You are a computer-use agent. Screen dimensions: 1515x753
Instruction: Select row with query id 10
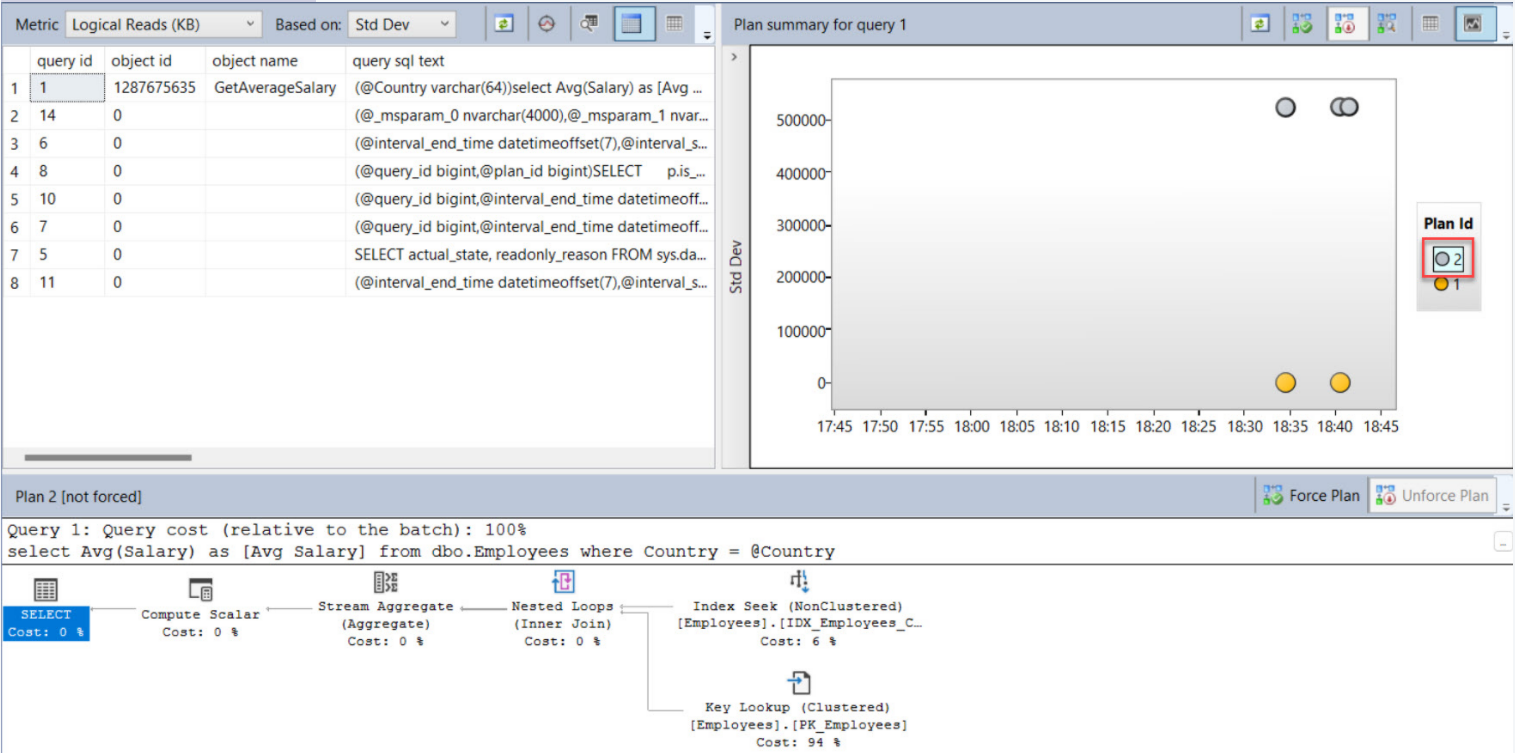point(358,199)
